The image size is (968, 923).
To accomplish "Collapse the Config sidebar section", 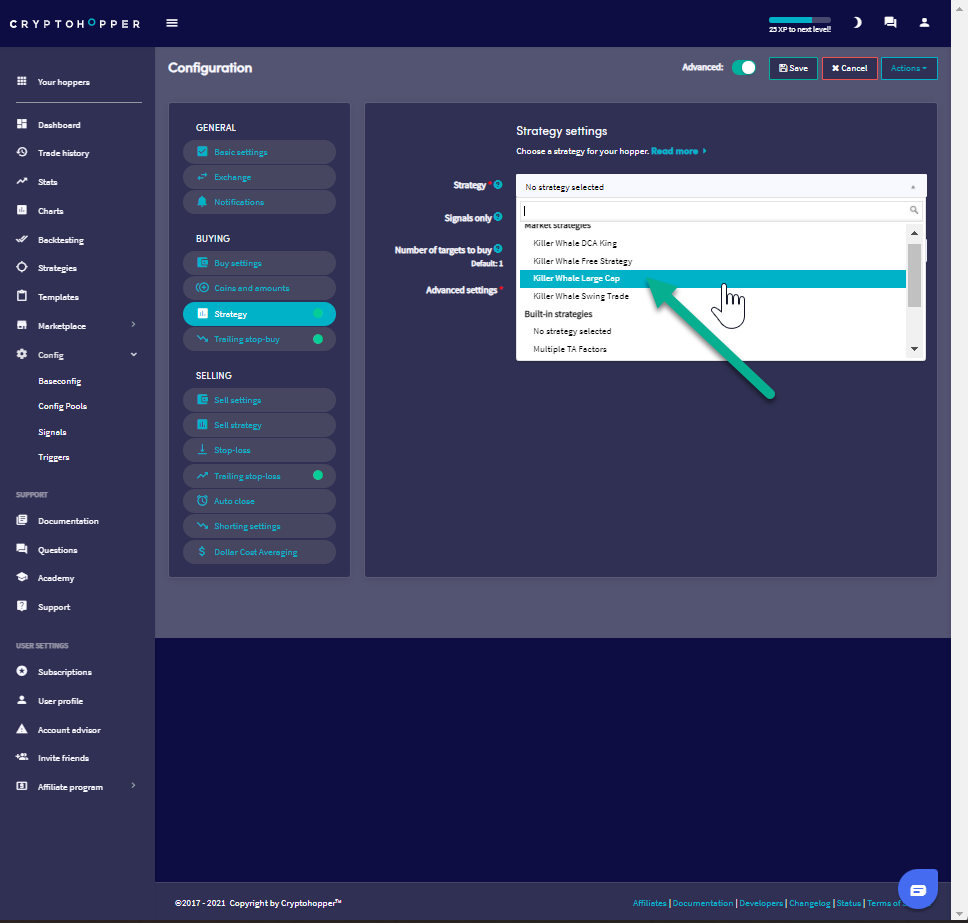I will coord(134,355).
